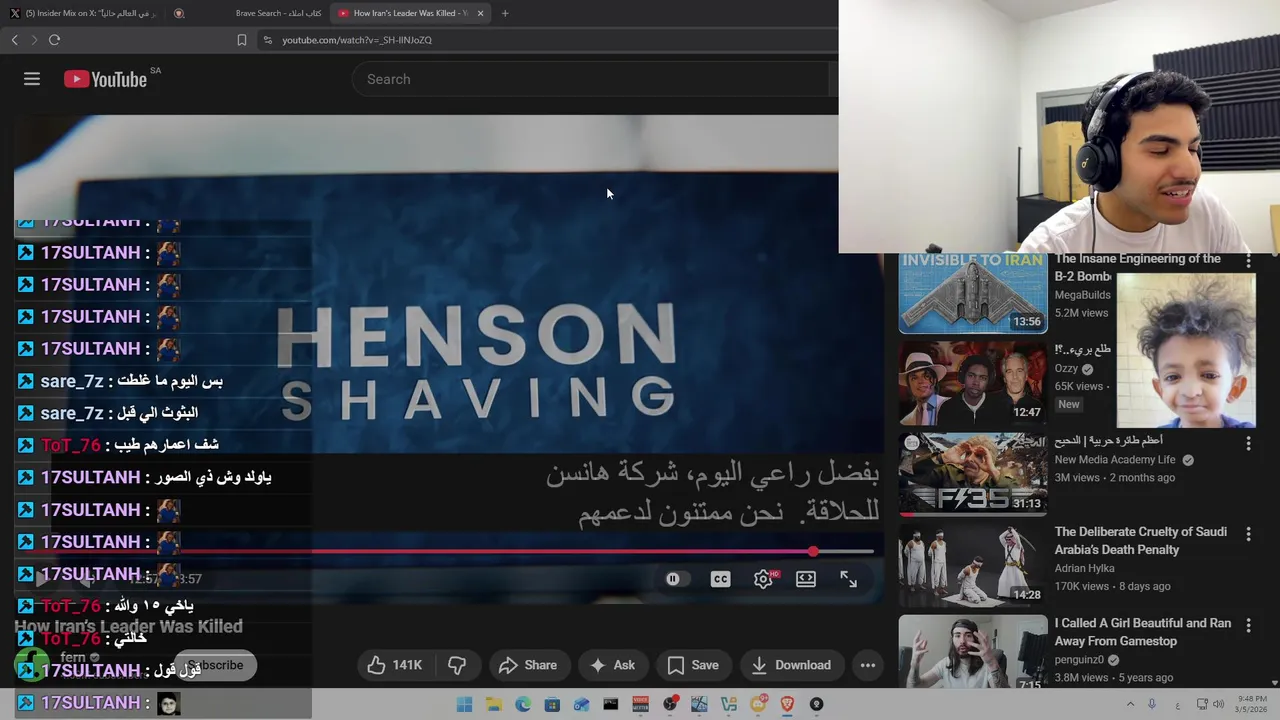Open the F-35 video thumbnail
This screenshot has width=1280, height=720.
coord(973,473)
